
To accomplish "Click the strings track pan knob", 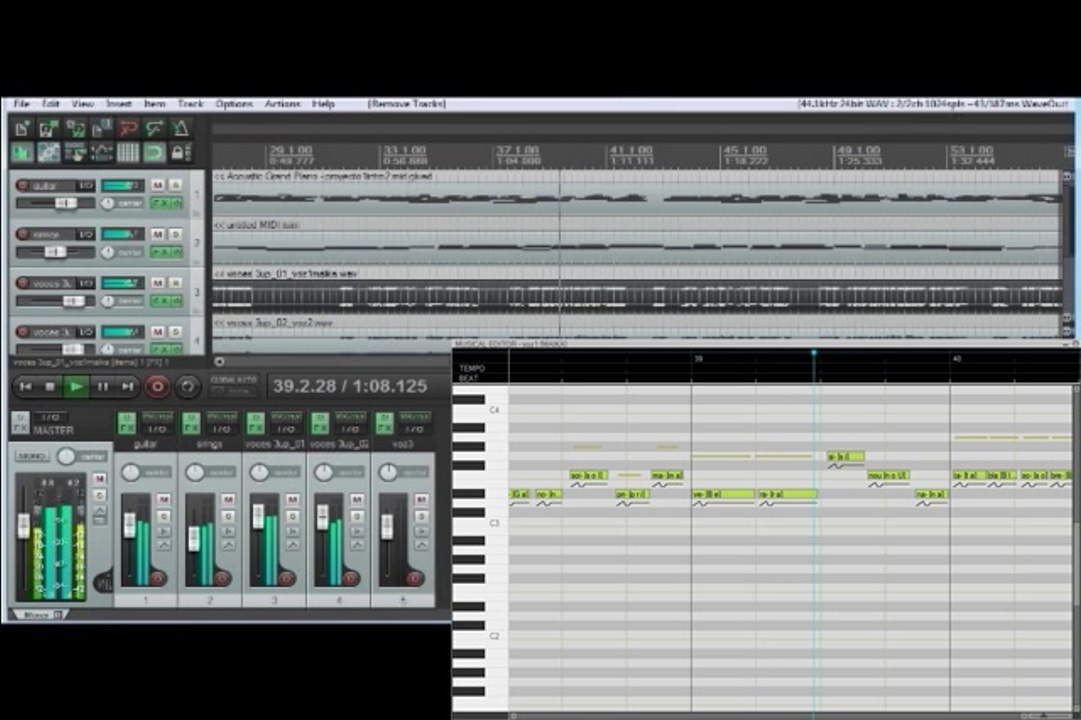I will pyautogui.click(x=108, y=252).
